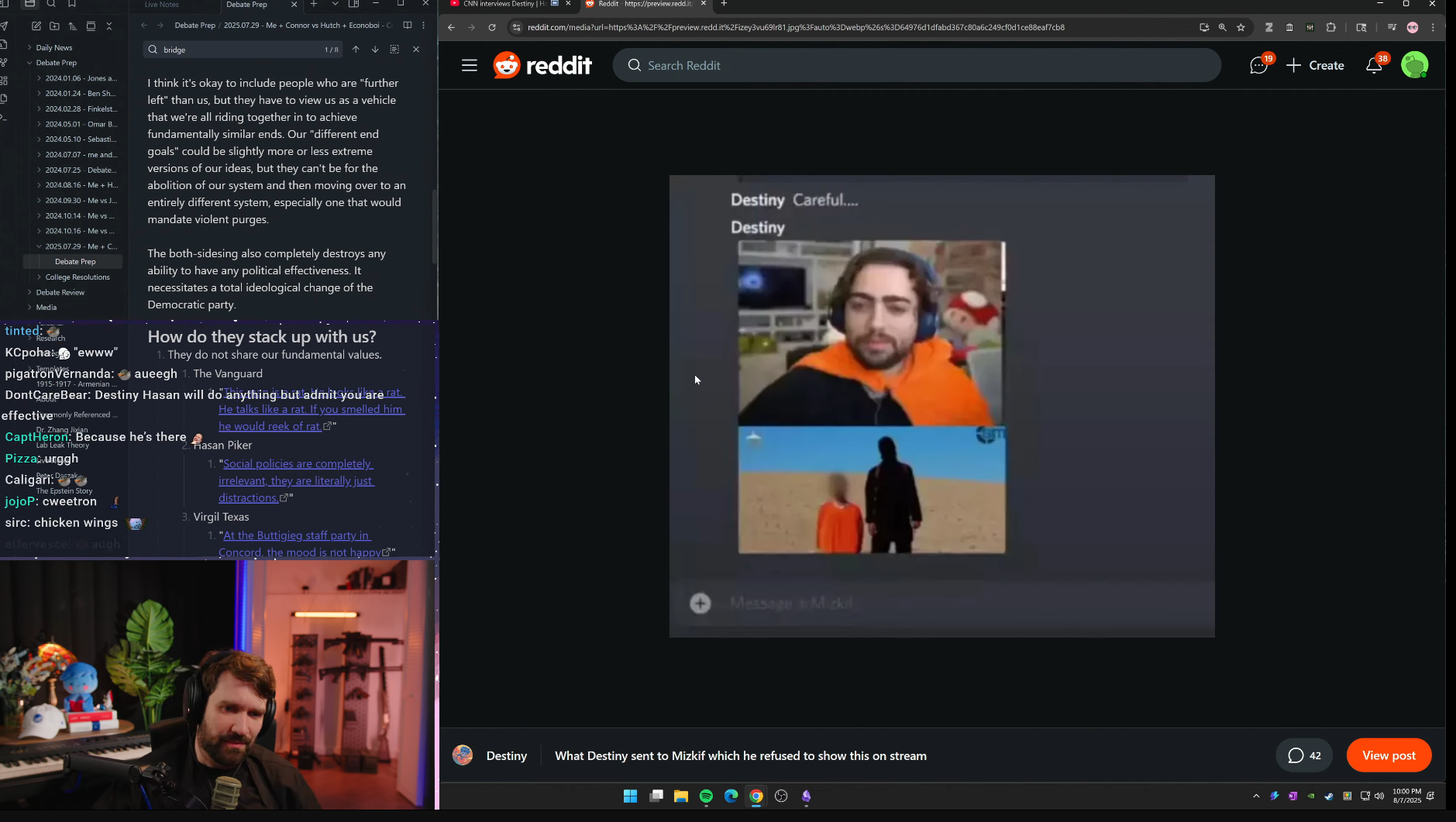Screen dimensions: 1456x822
Task: Click Obsidian new folder icon
Action: click(54, 26)
